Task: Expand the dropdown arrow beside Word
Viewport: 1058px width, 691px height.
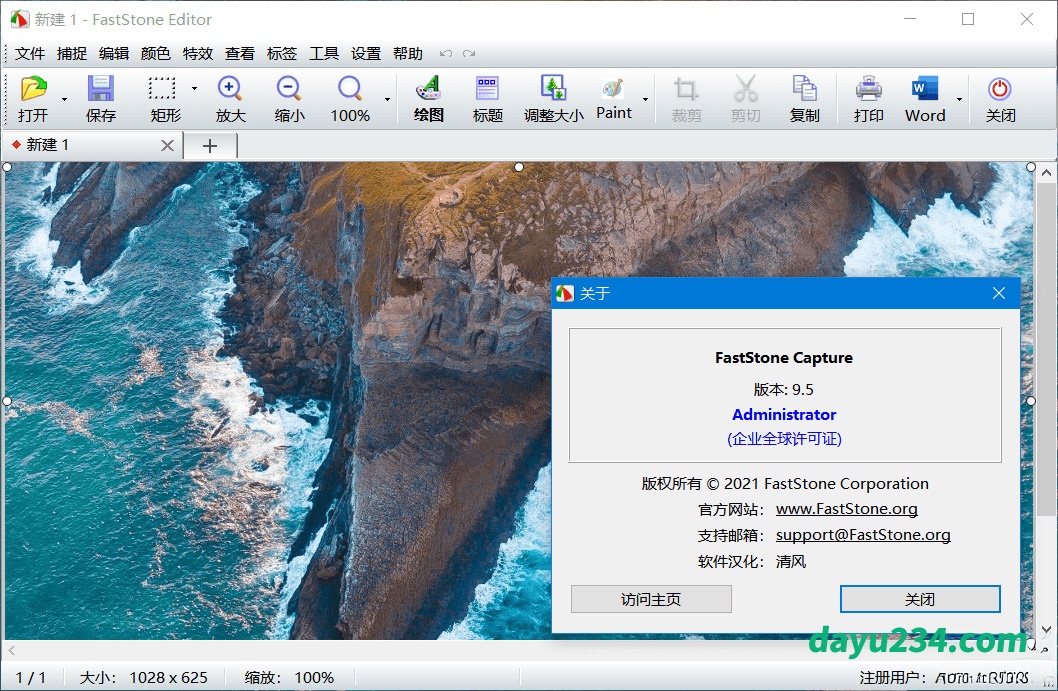Action: point(960,99)
